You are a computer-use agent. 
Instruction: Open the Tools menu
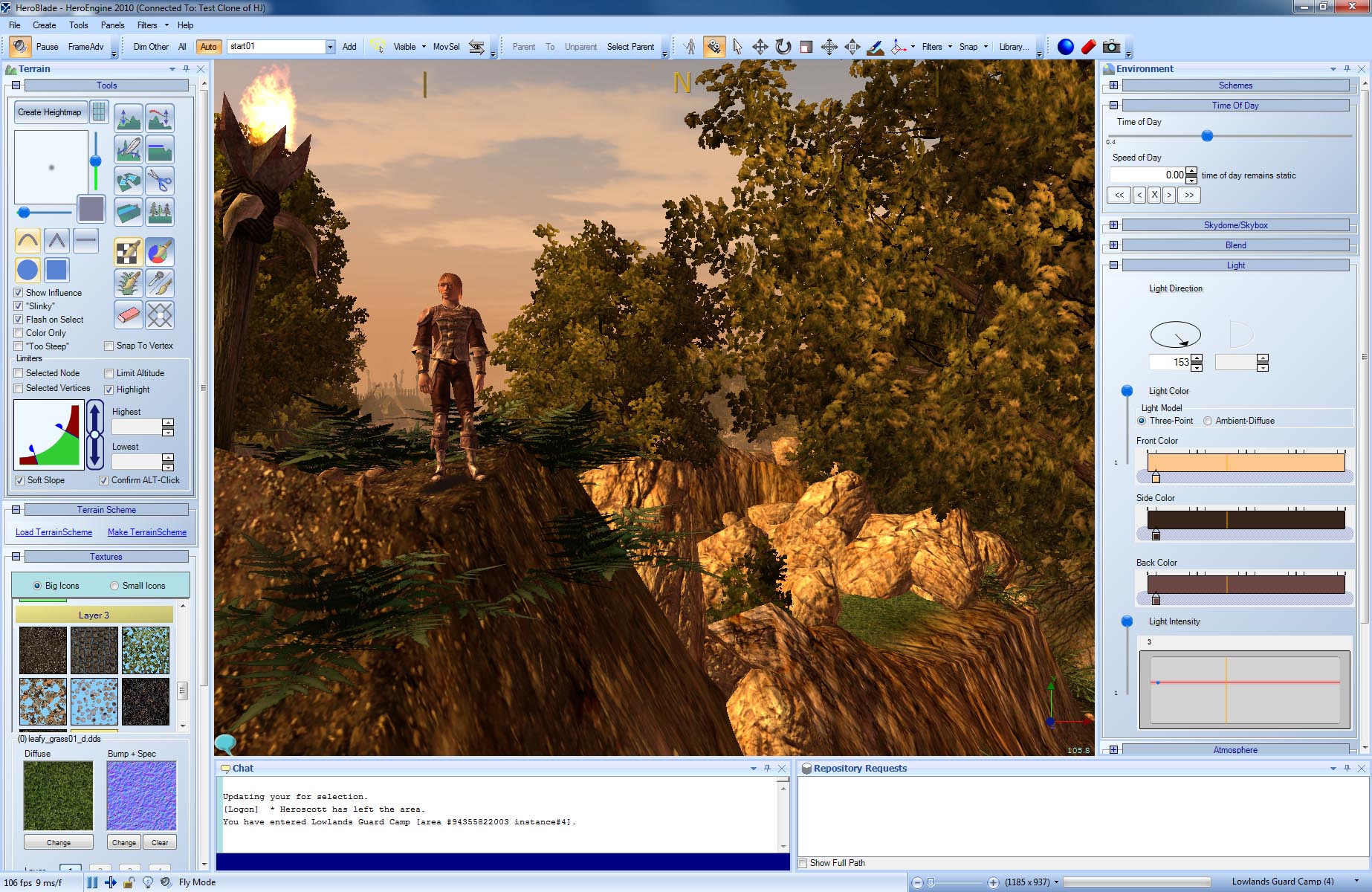click(x=79, y=25)
